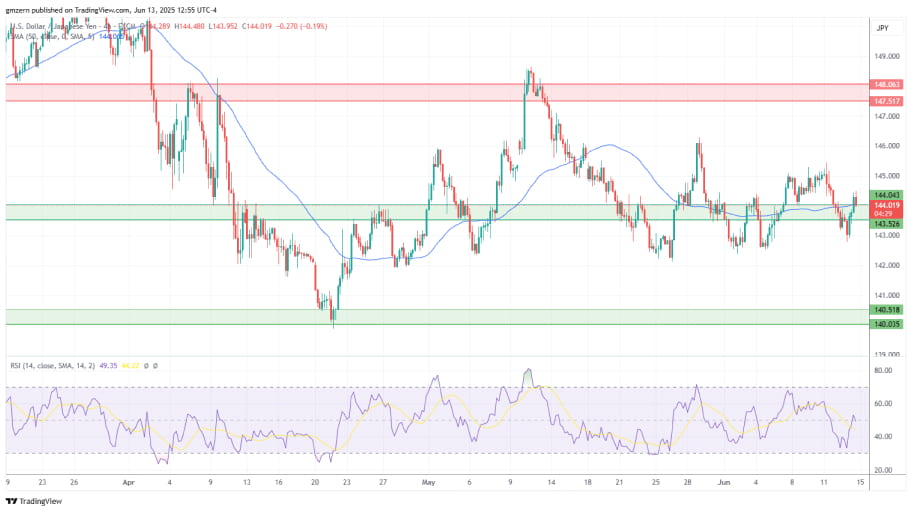Viewport: 912px width, 513px height.
Task: Click the 21 date label on time axis
Action: pyautogui.click(x=619, y=482)
